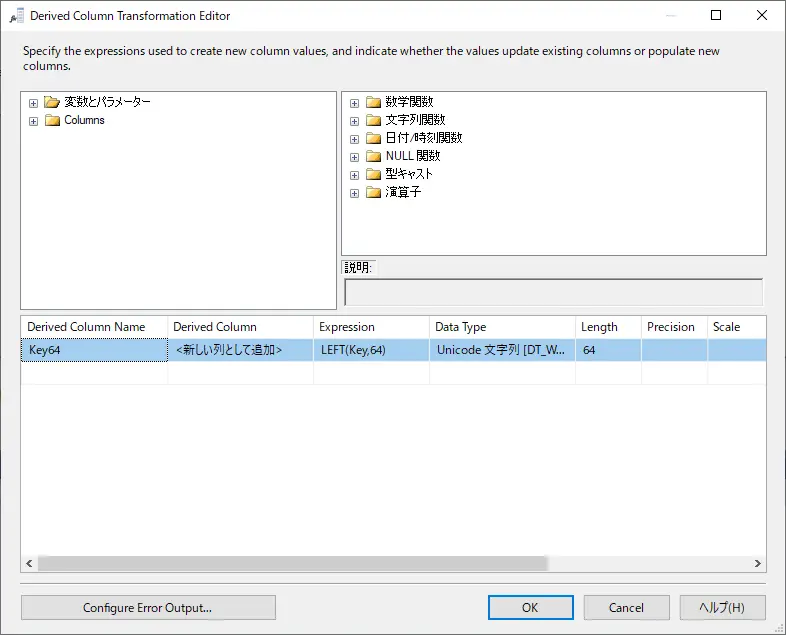Select the 型キャスト folder icon
Viewport: 786px width, 635px height.
[x=373, y=174]
